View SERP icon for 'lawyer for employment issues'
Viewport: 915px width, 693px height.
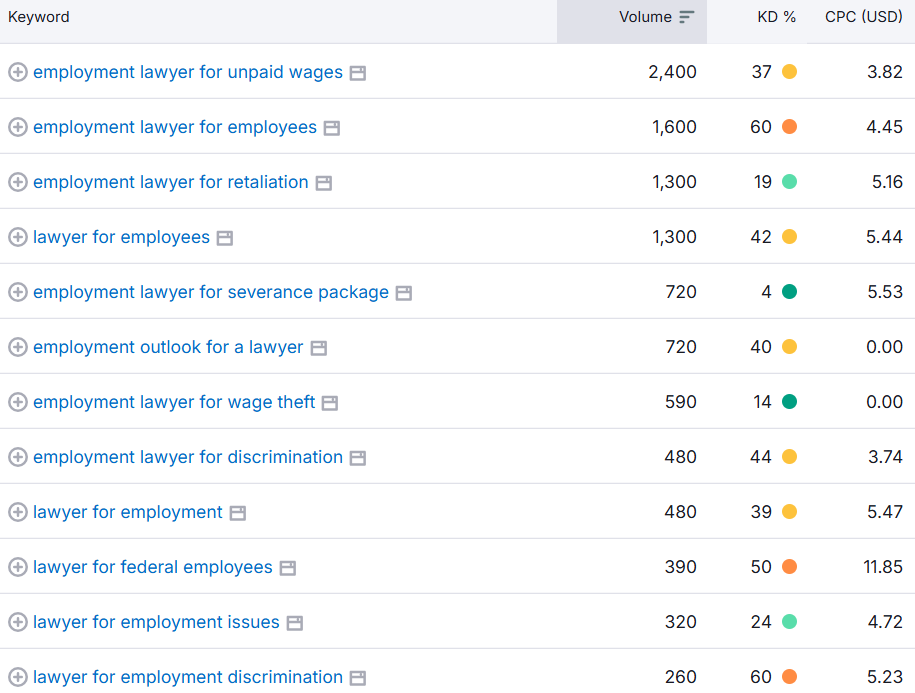[x=295, y=623]
